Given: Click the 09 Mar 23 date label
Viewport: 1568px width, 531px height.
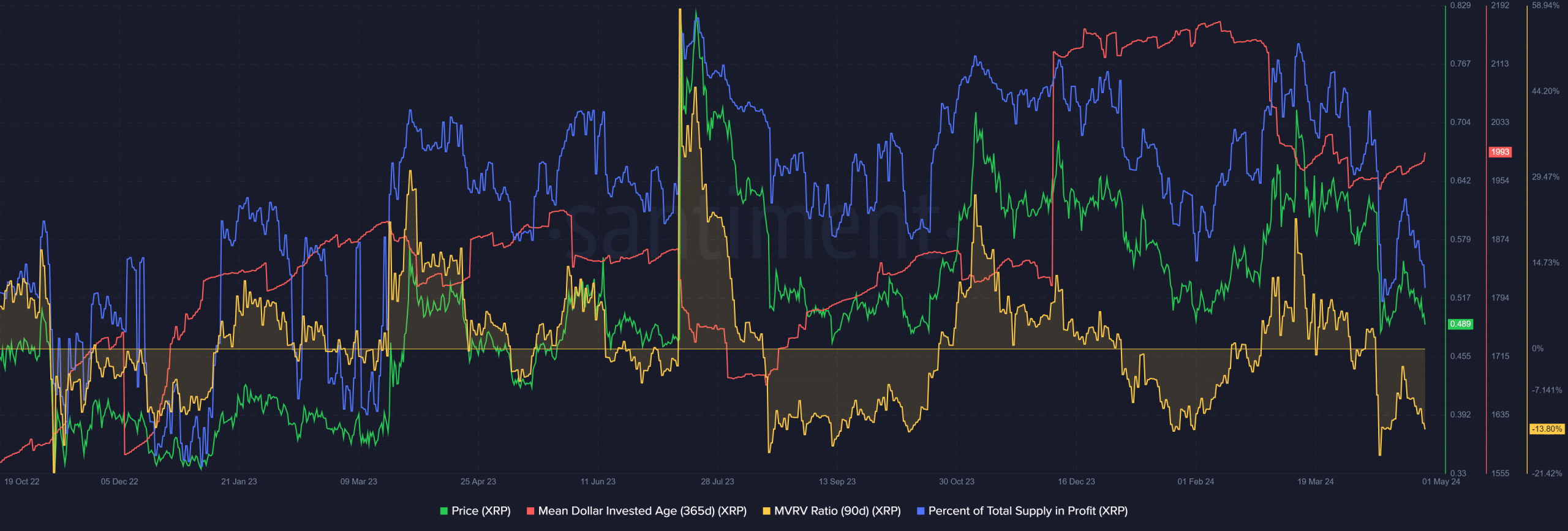Looking at the screenshot, I should pos(359,481).
